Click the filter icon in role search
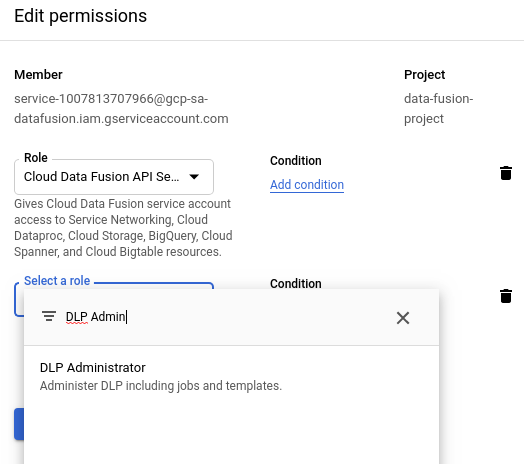The height and width of the screenshot is (464, 524). point(49,316)
